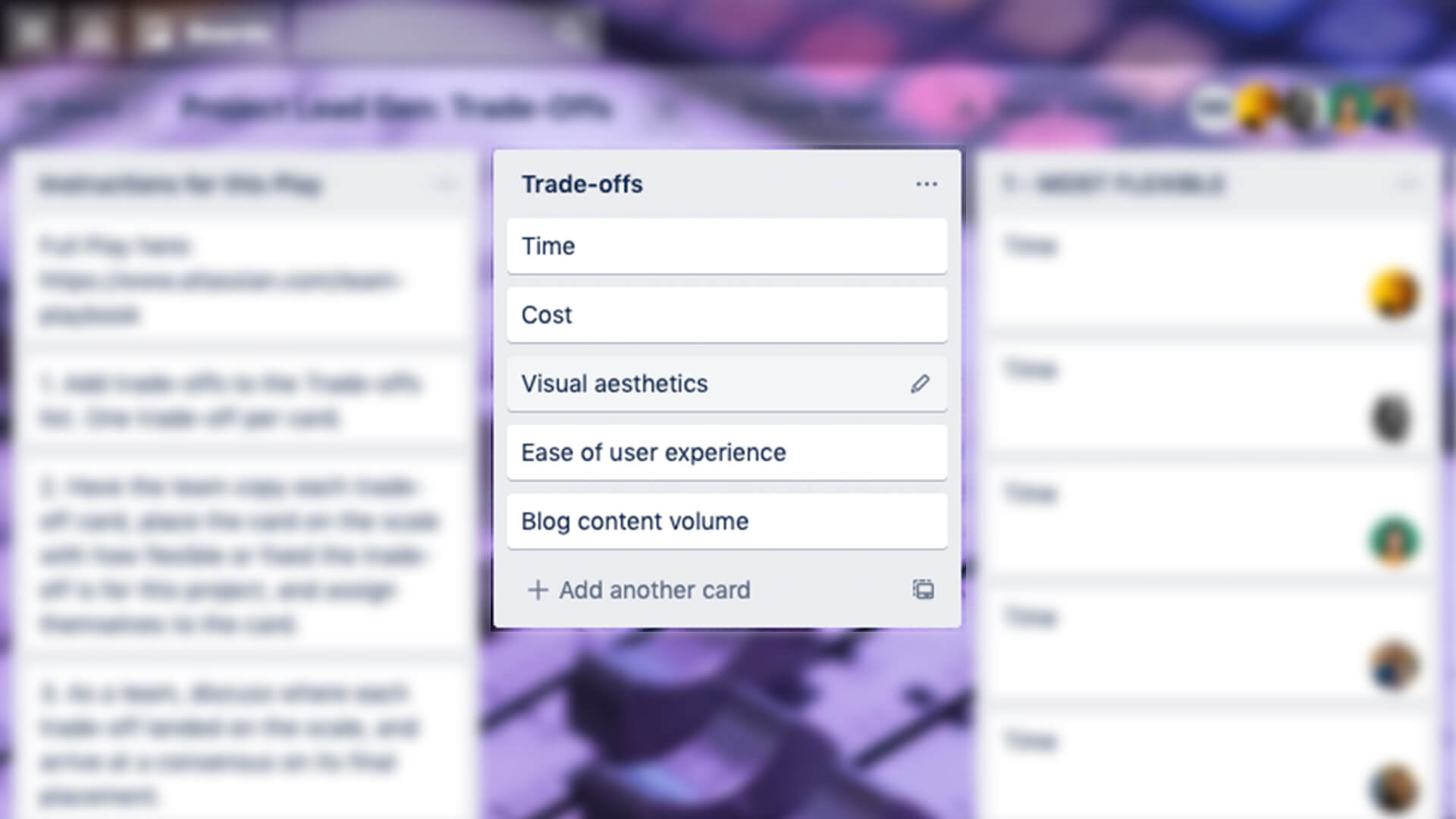This screenshot has height=819, width=1456.
Task: Click the template/card icon next to Add another card
Action: pyautogui.click(x=922, y=589)
